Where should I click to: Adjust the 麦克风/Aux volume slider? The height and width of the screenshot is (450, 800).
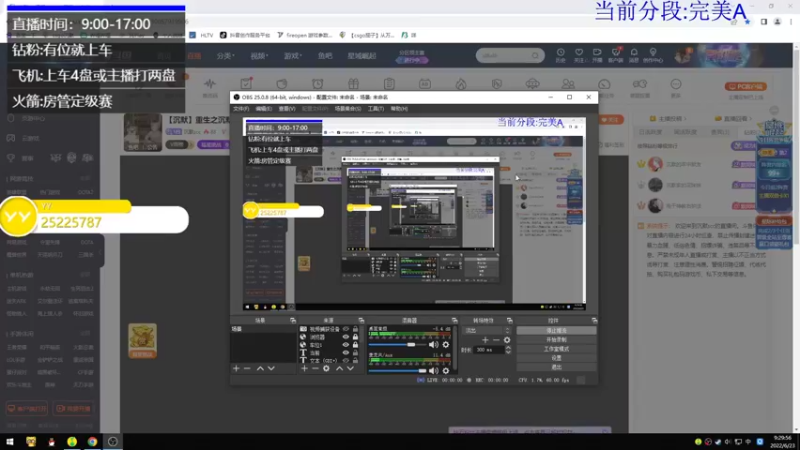[398, 371]
